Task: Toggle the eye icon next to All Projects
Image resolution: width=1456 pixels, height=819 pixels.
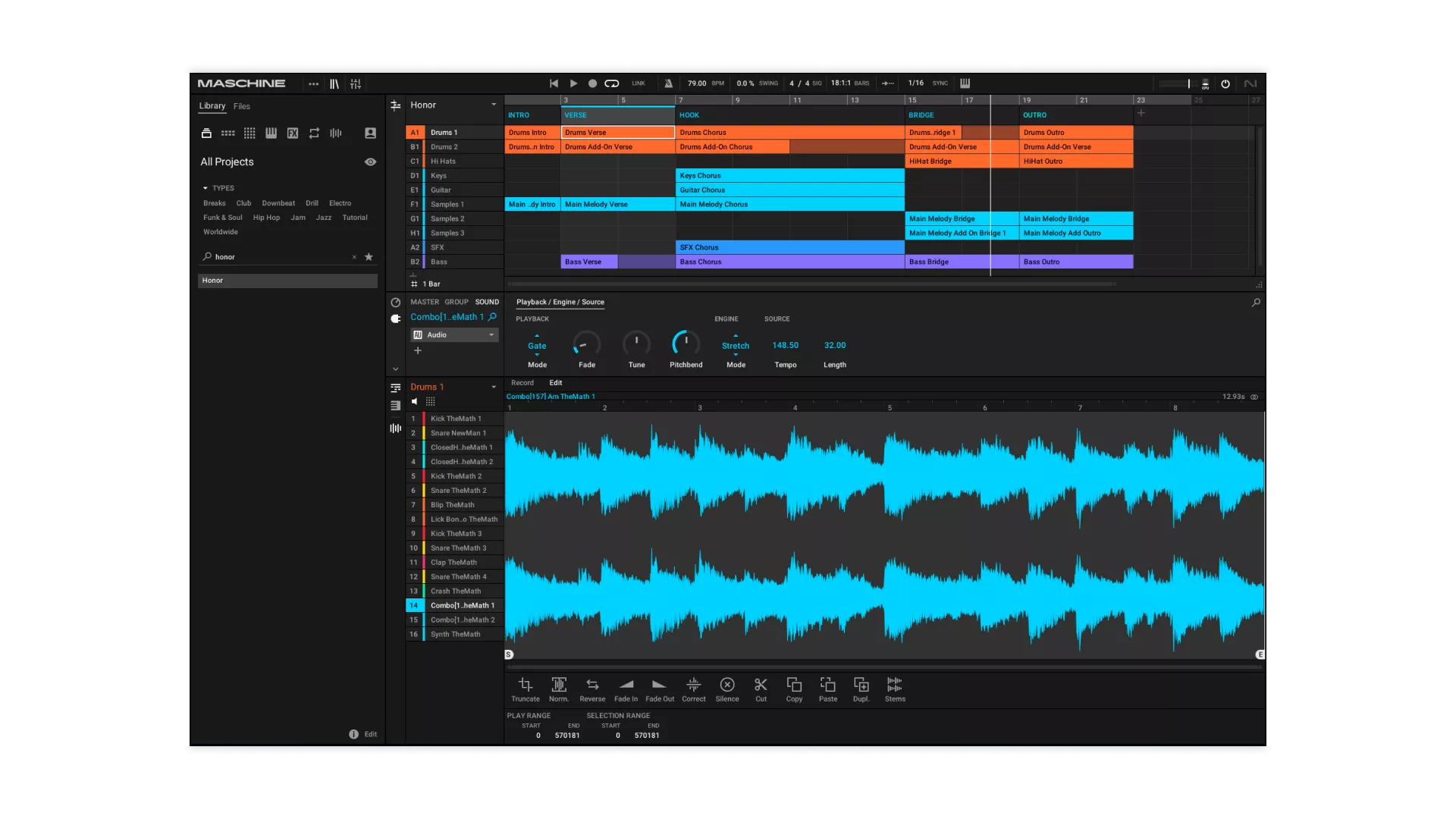Action: [371, 162]
